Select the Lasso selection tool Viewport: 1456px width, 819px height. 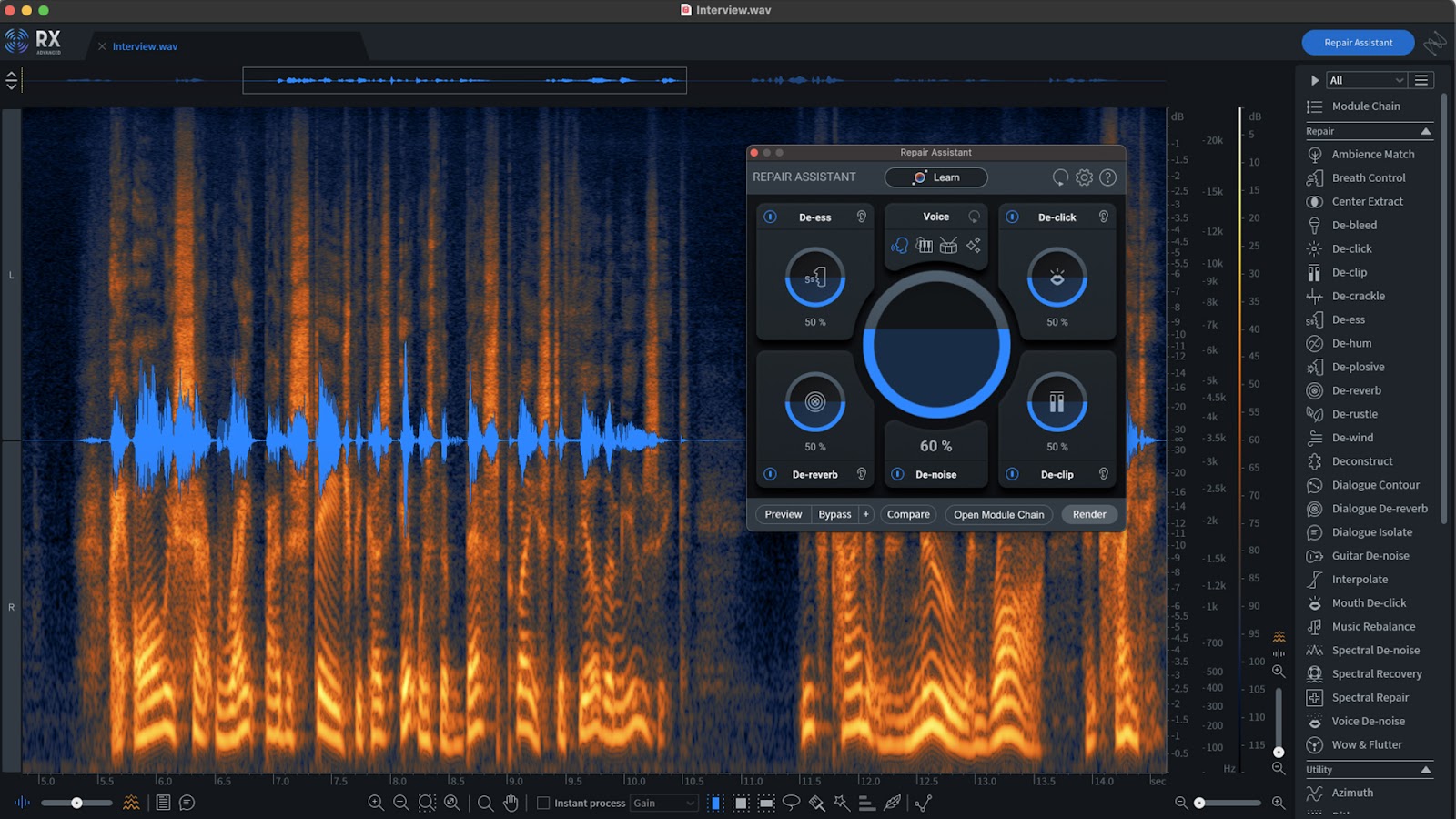coord(791,803)
